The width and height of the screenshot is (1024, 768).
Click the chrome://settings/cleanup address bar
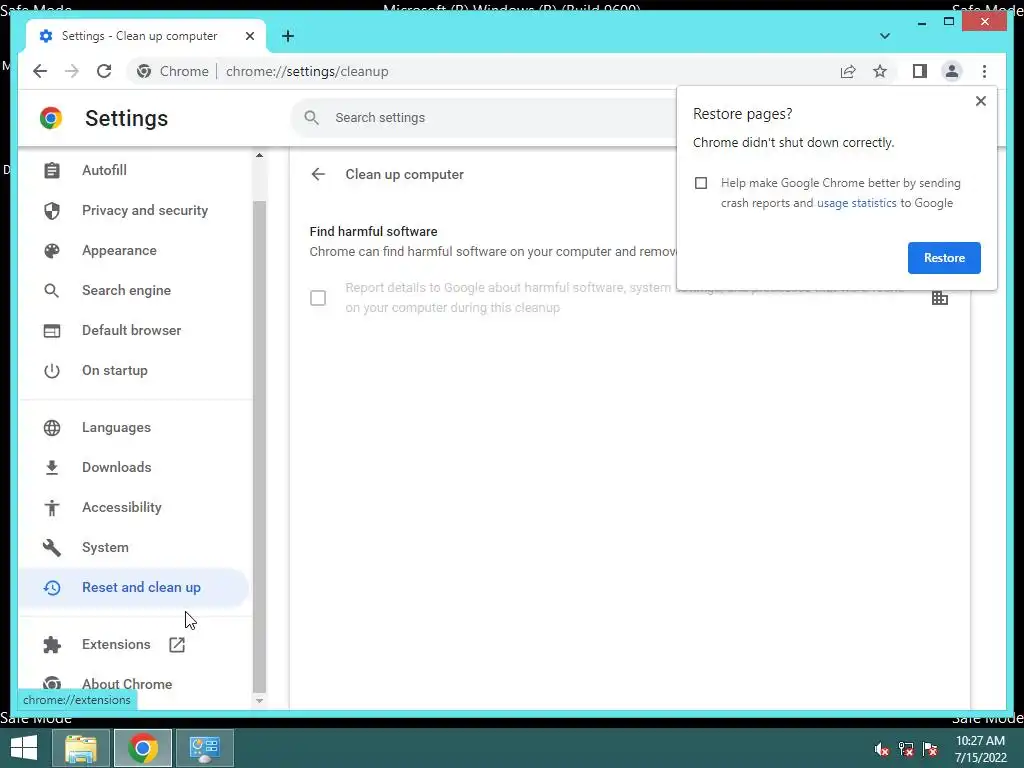(307, 71)
